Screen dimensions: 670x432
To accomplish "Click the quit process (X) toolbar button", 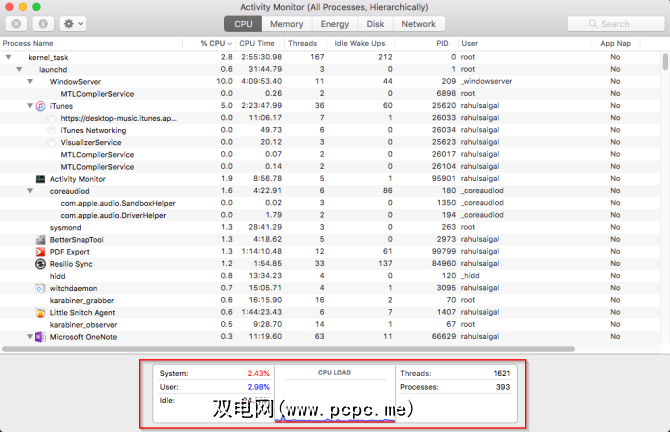I will click(16, 24).
